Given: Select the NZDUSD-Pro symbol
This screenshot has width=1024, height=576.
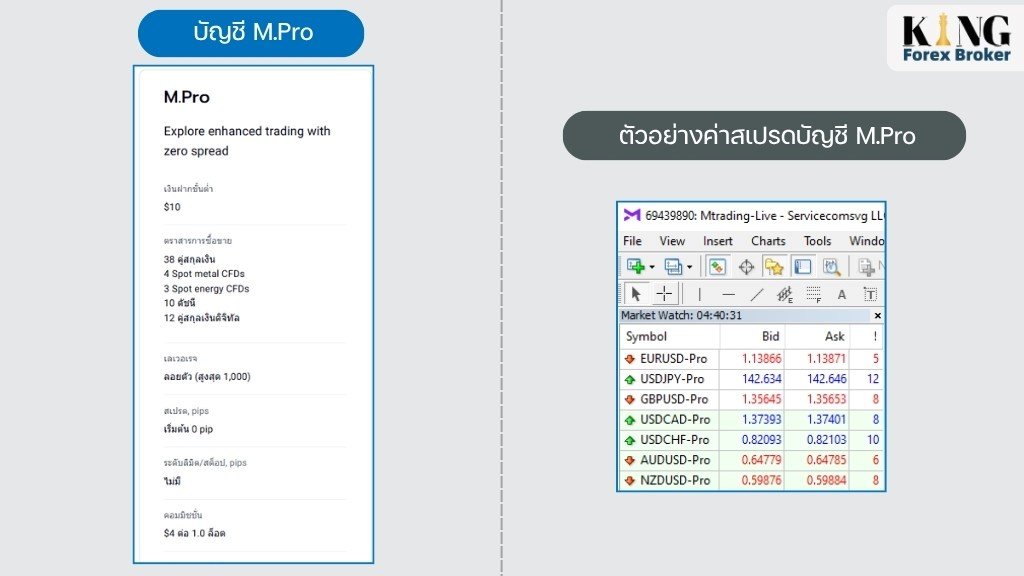Looking at the screenshot, I should (675, 480).
